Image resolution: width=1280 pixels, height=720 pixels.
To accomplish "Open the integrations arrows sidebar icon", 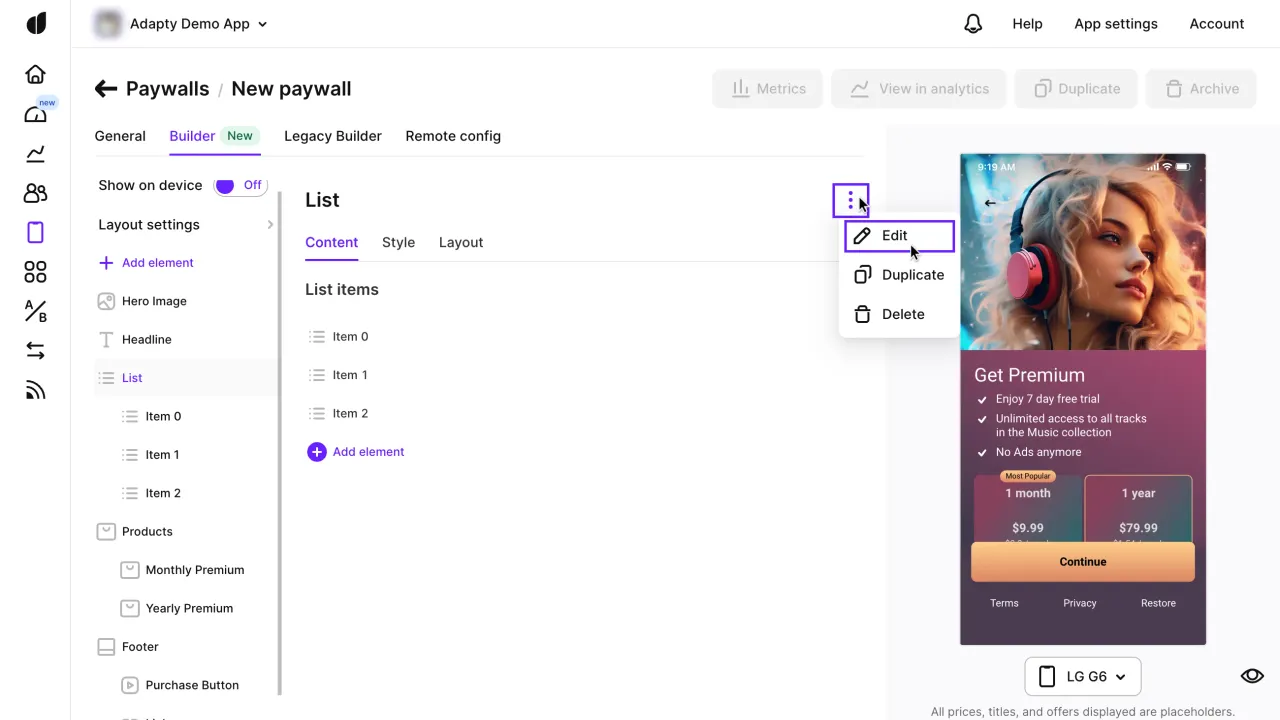I will point(35,350).
